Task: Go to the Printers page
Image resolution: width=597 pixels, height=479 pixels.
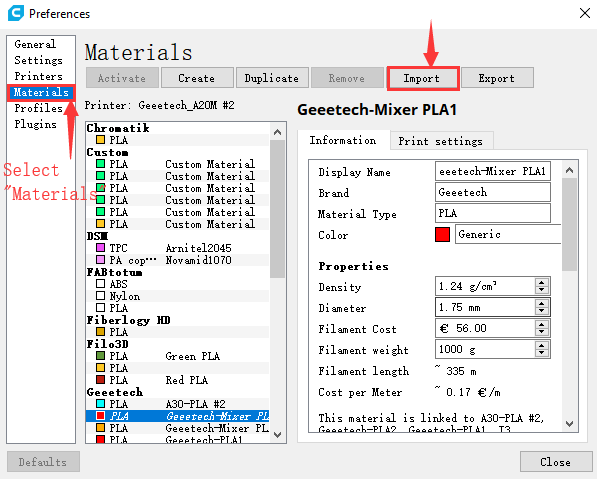Action: coord(38,76)
